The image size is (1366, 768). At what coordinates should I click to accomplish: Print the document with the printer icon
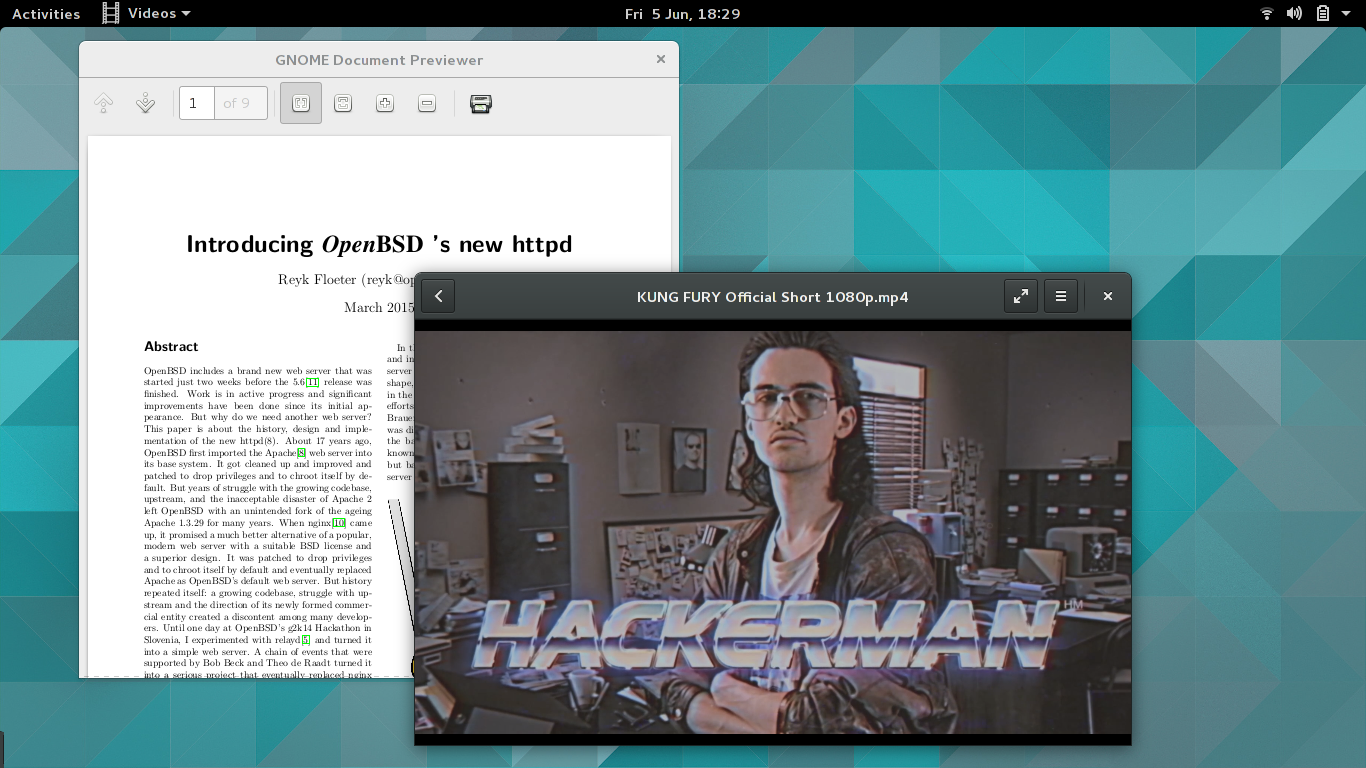click(481, 103)
